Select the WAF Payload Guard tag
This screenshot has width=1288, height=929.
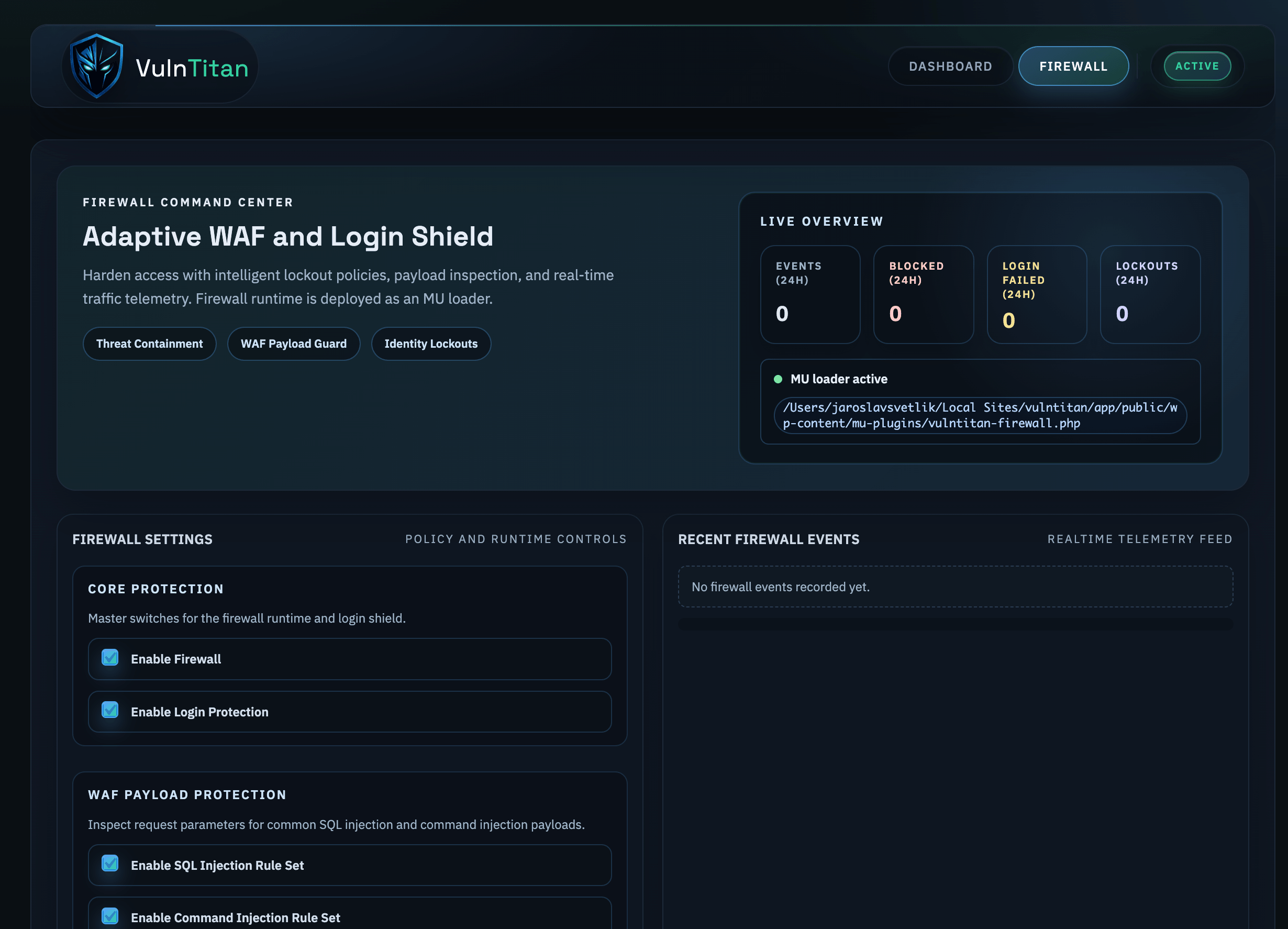click(294, 344)
